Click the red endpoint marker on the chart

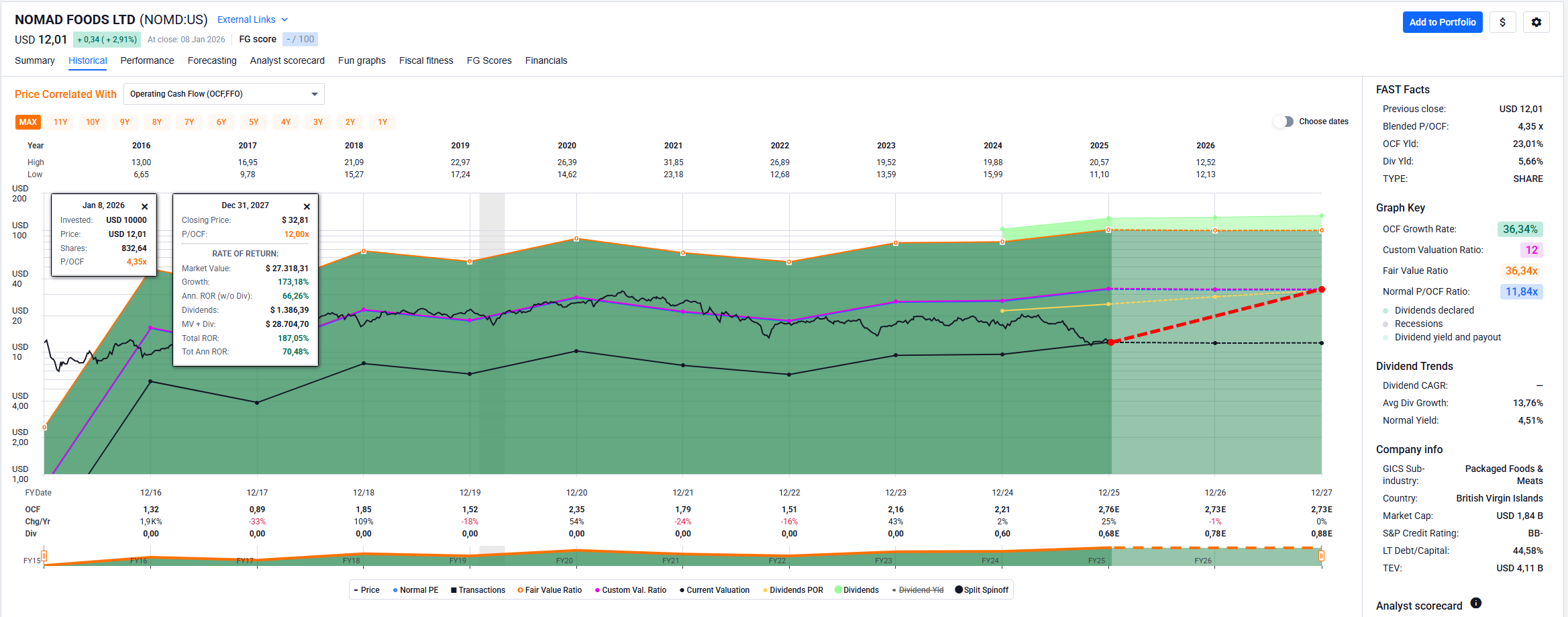(x=1321, y=289)
